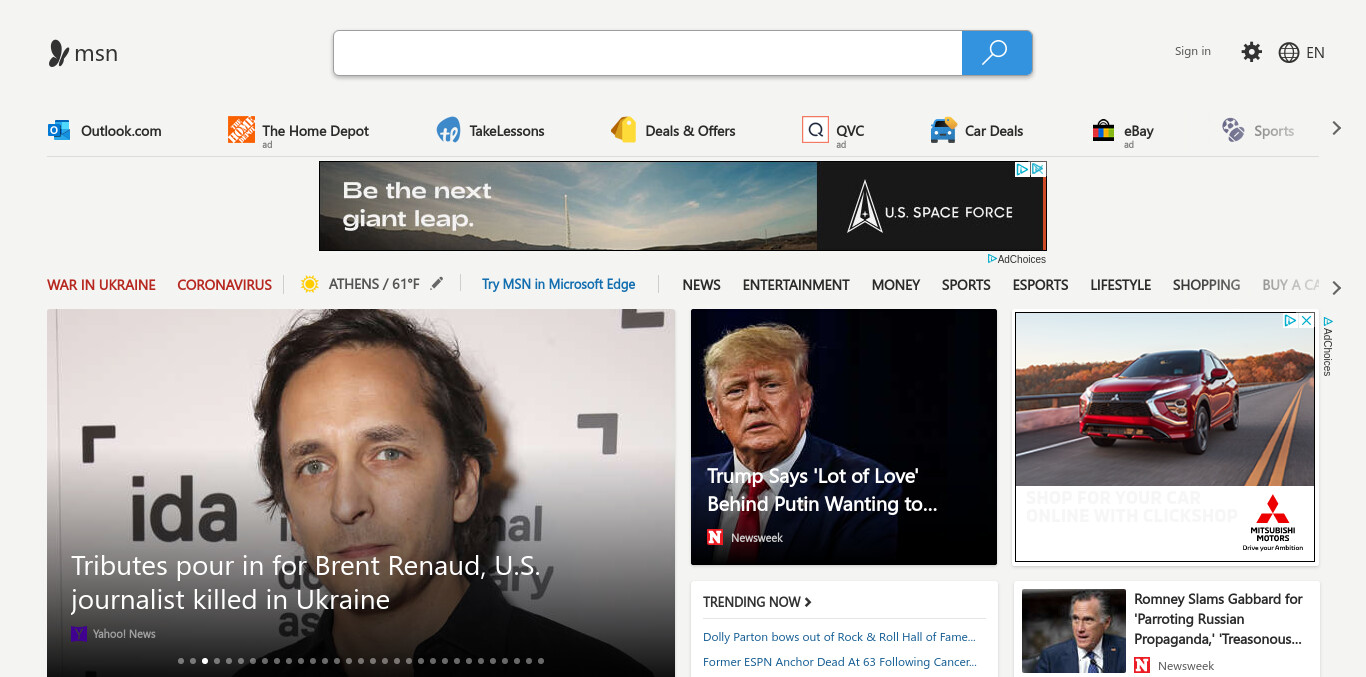Screen dimensions: 1366x677
Task: Click Newsweek icon under Romney story
Action: pos(1142,665)
